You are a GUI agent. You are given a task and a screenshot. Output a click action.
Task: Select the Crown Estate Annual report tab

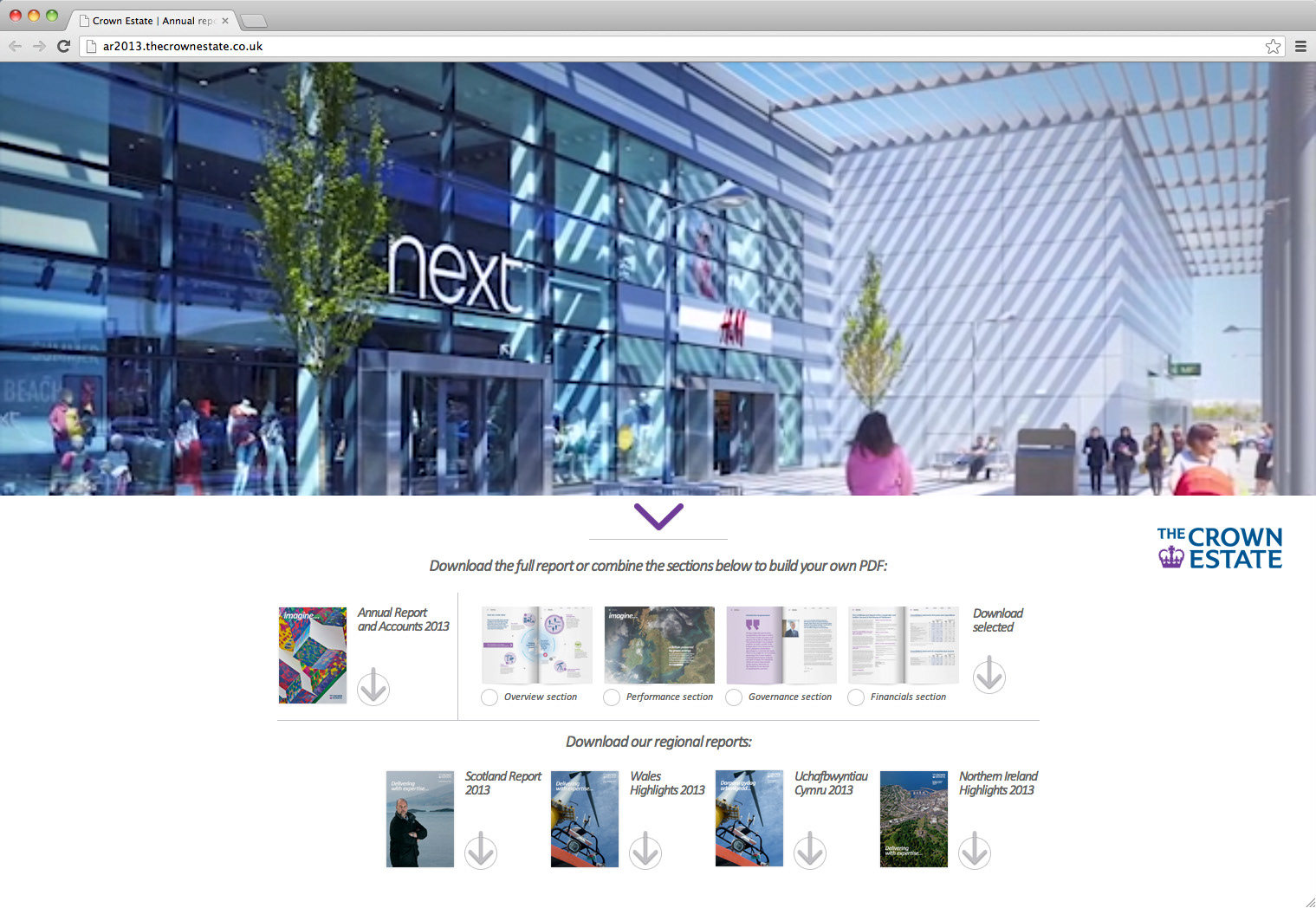[x=154, y=21]
